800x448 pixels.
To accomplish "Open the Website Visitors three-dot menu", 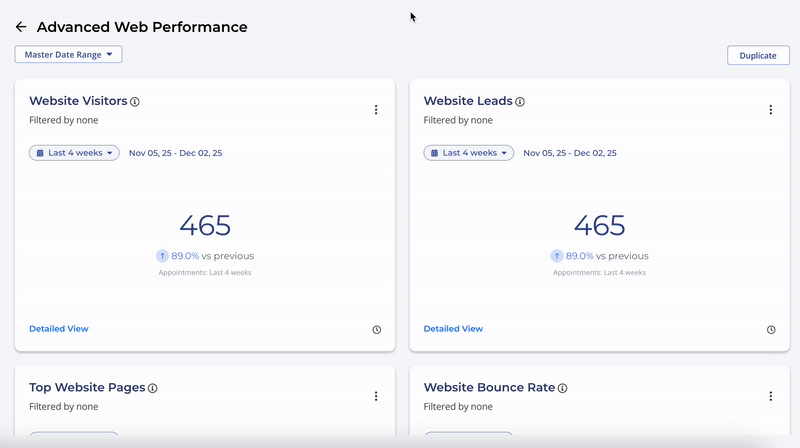I will coord(376,110).
